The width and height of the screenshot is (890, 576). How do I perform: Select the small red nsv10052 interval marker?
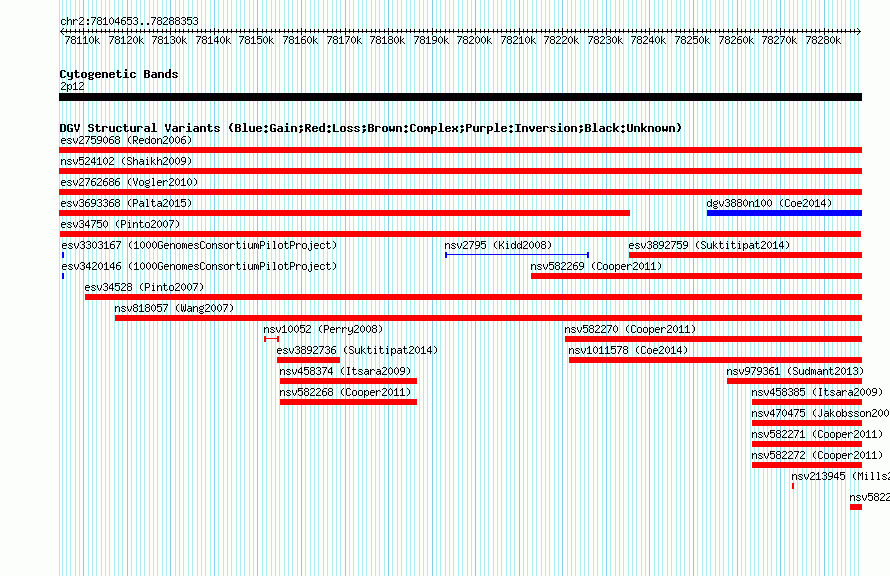pos(271,339)
